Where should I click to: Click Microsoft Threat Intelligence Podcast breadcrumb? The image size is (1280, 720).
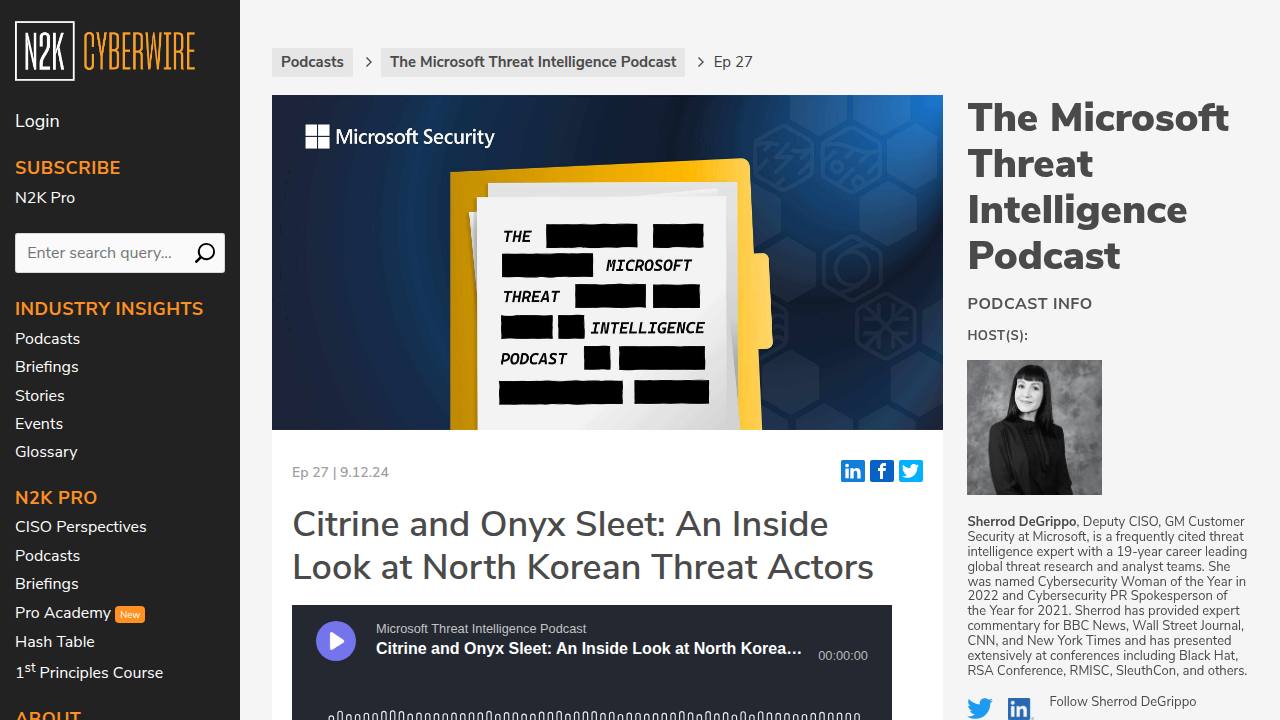[x=533, y=62]
